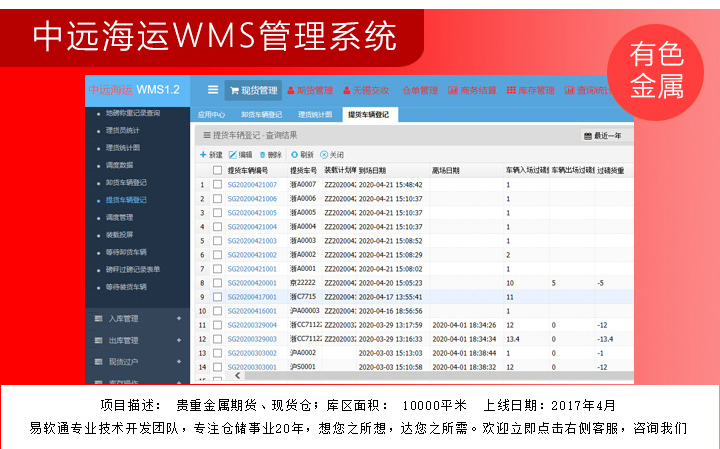Click the table's horizontal scrollbar track
This screenshot has height=449, width=720.
[x=439, y=376]
